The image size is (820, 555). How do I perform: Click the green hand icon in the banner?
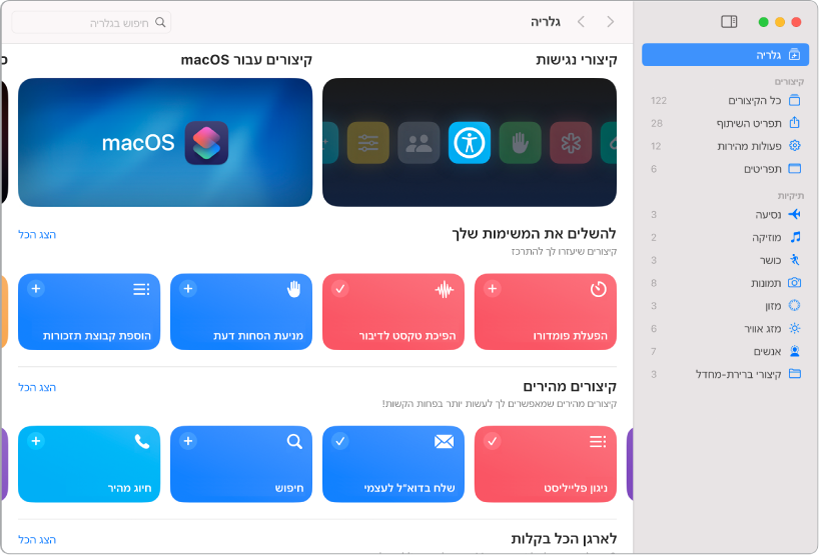pos(520,143)
